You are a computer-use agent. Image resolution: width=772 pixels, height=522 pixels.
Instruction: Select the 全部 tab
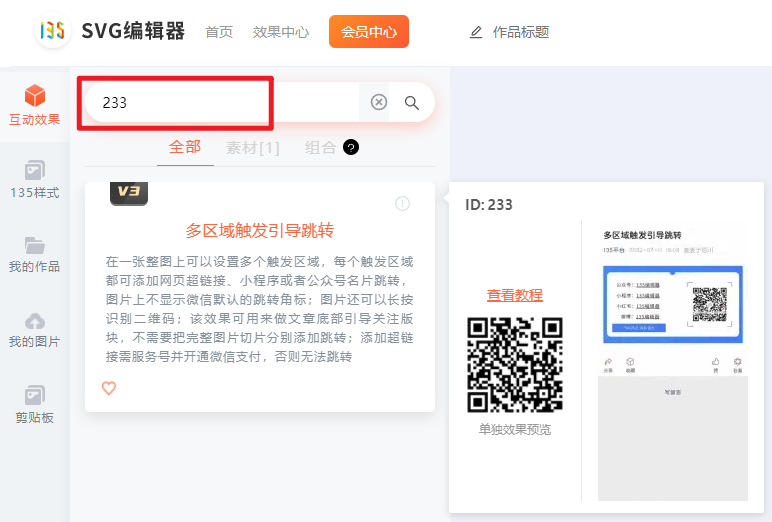tap(185, 147)
